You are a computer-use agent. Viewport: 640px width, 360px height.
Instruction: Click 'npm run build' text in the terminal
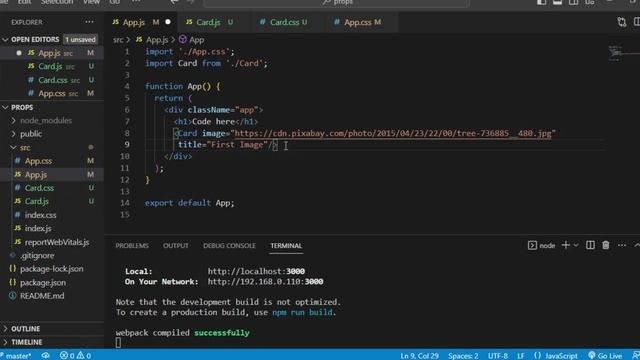click(x=302, y=312)
